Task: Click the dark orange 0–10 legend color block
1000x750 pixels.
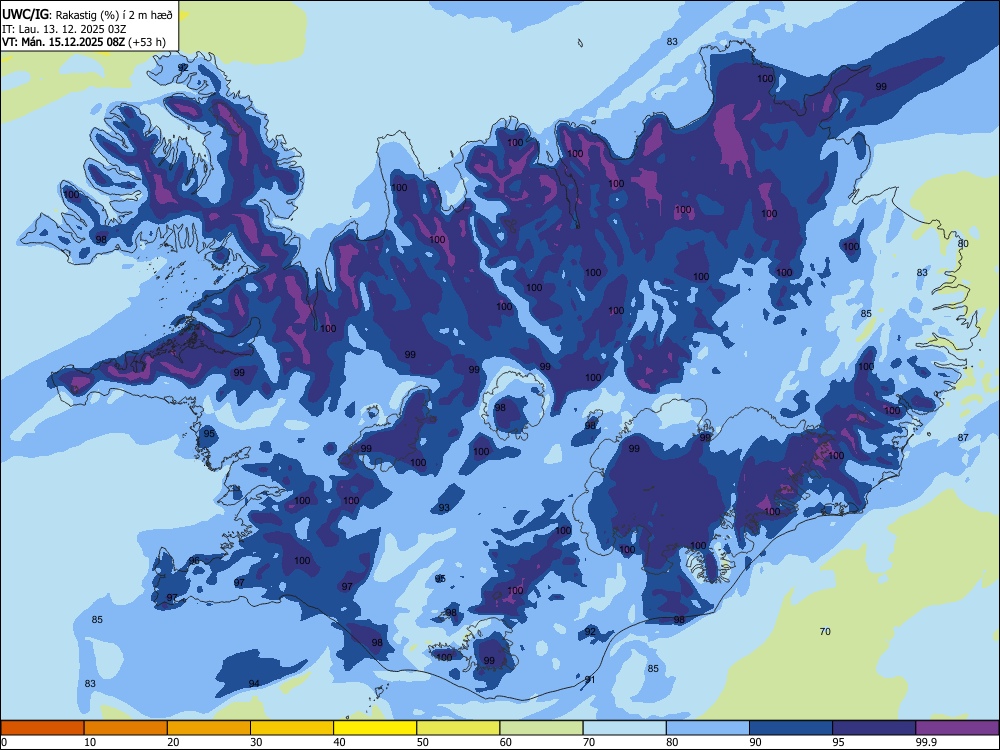Action: point(42,728)
